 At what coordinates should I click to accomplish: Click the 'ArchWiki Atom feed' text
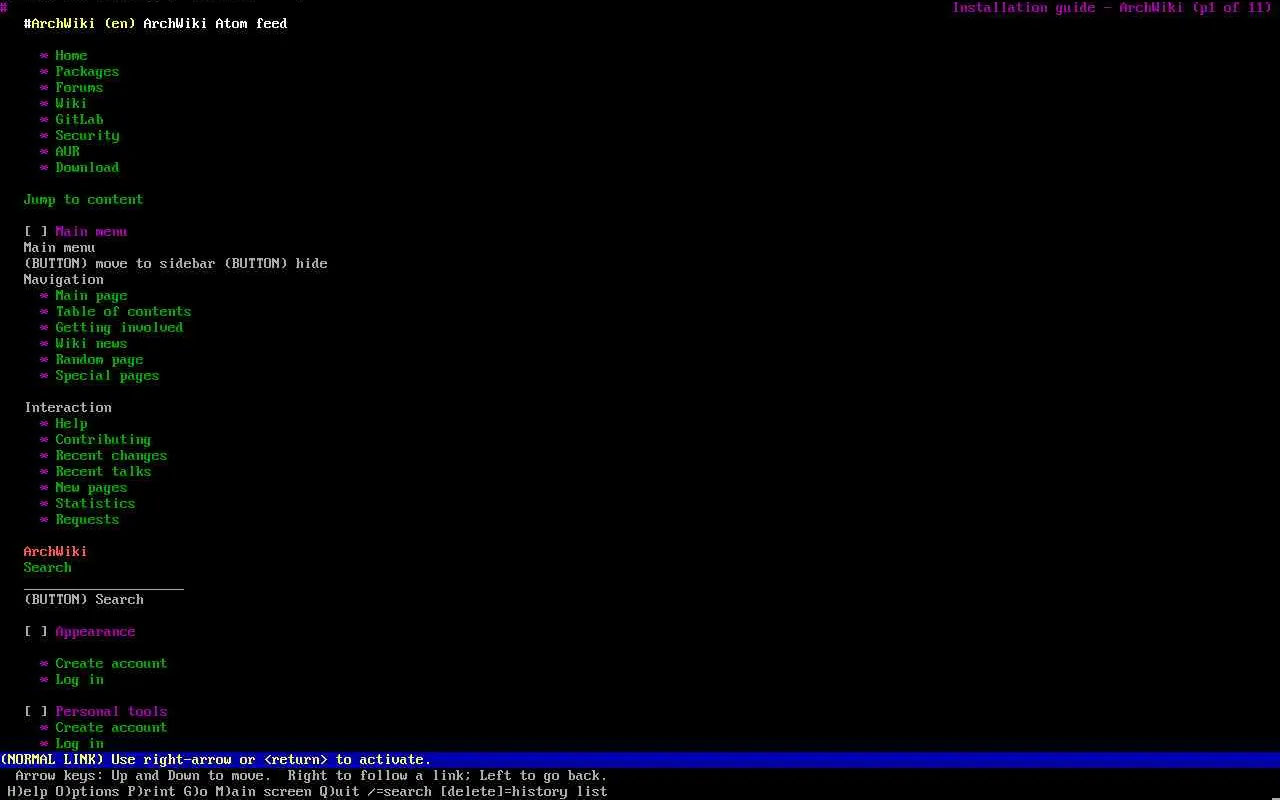[215, 23]
